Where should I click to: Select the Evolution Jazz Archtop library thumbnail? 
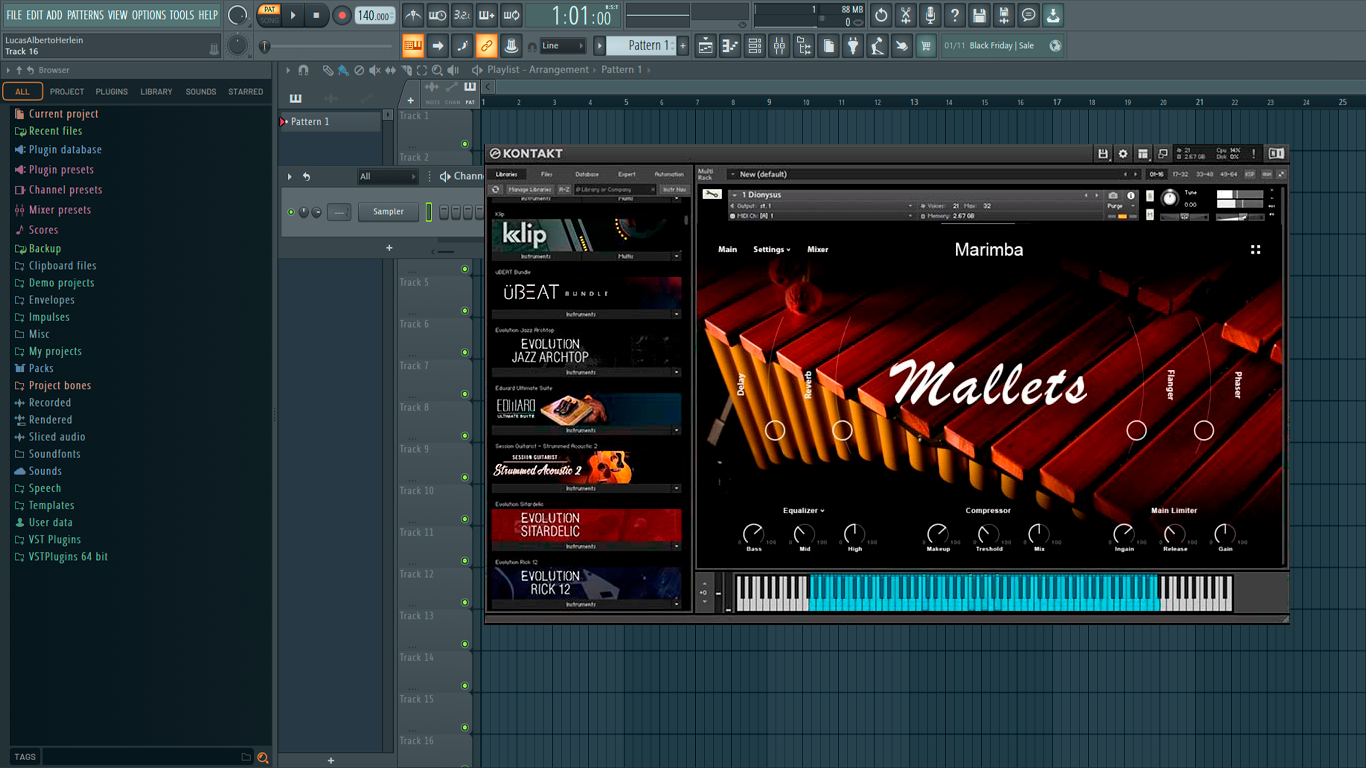pos(586,350)
